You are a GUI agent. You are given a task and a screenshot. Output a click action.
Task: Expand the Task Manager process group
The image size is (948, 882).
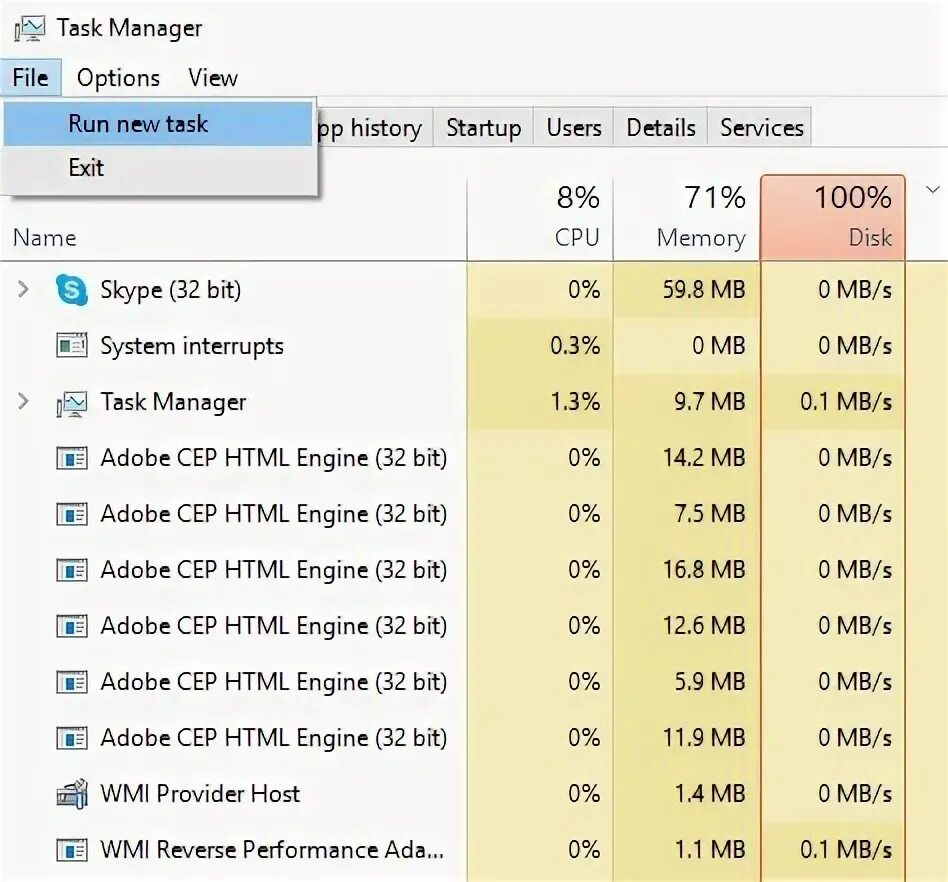tap(24, 402)
